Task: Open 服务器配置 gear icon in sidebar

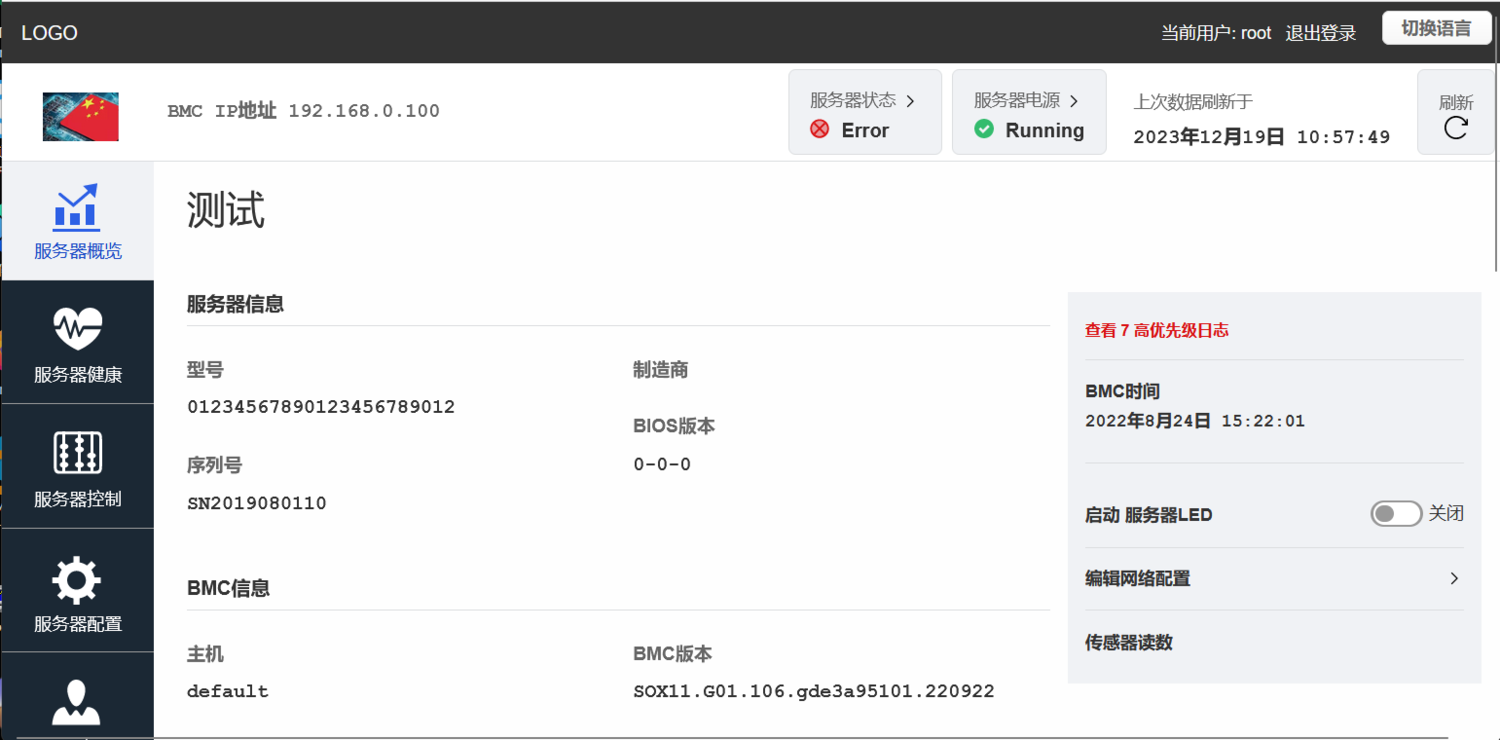Action: point(77,580)
